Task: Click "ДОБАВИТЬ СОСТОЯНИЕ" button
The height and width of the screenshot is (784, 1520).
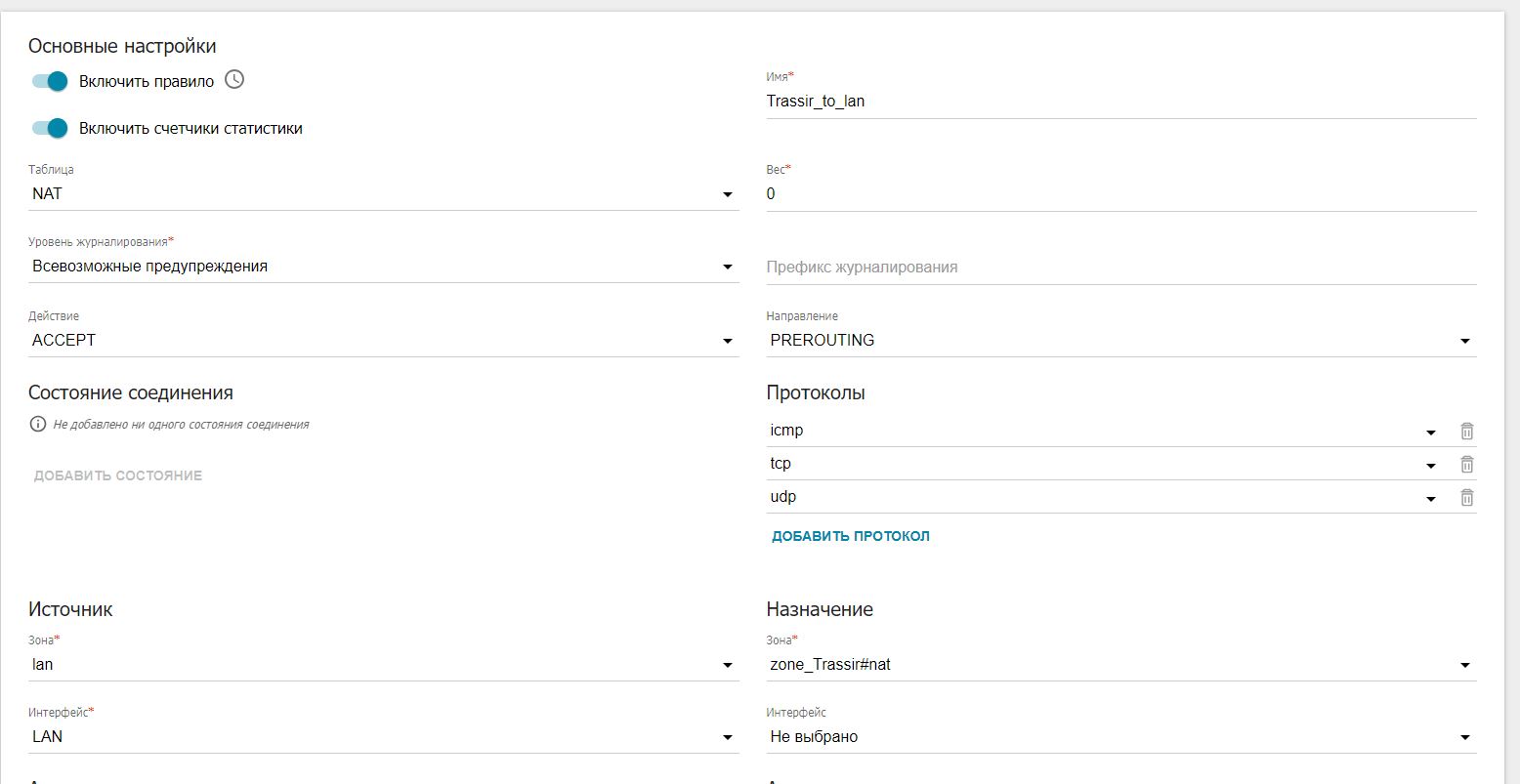Action: pyautogui.click(x=118, y=475)
